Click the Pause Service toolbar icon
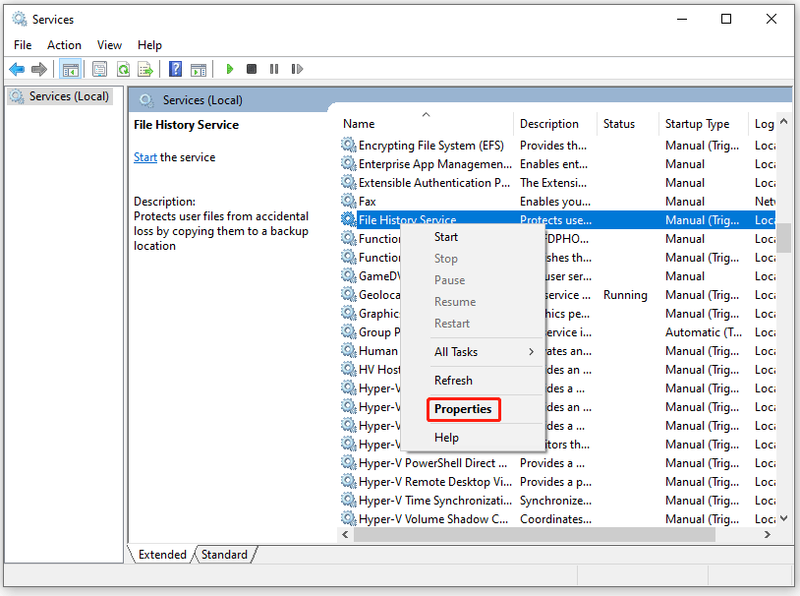800x596 pixels. pyautogui.click(x=274, y=69)
